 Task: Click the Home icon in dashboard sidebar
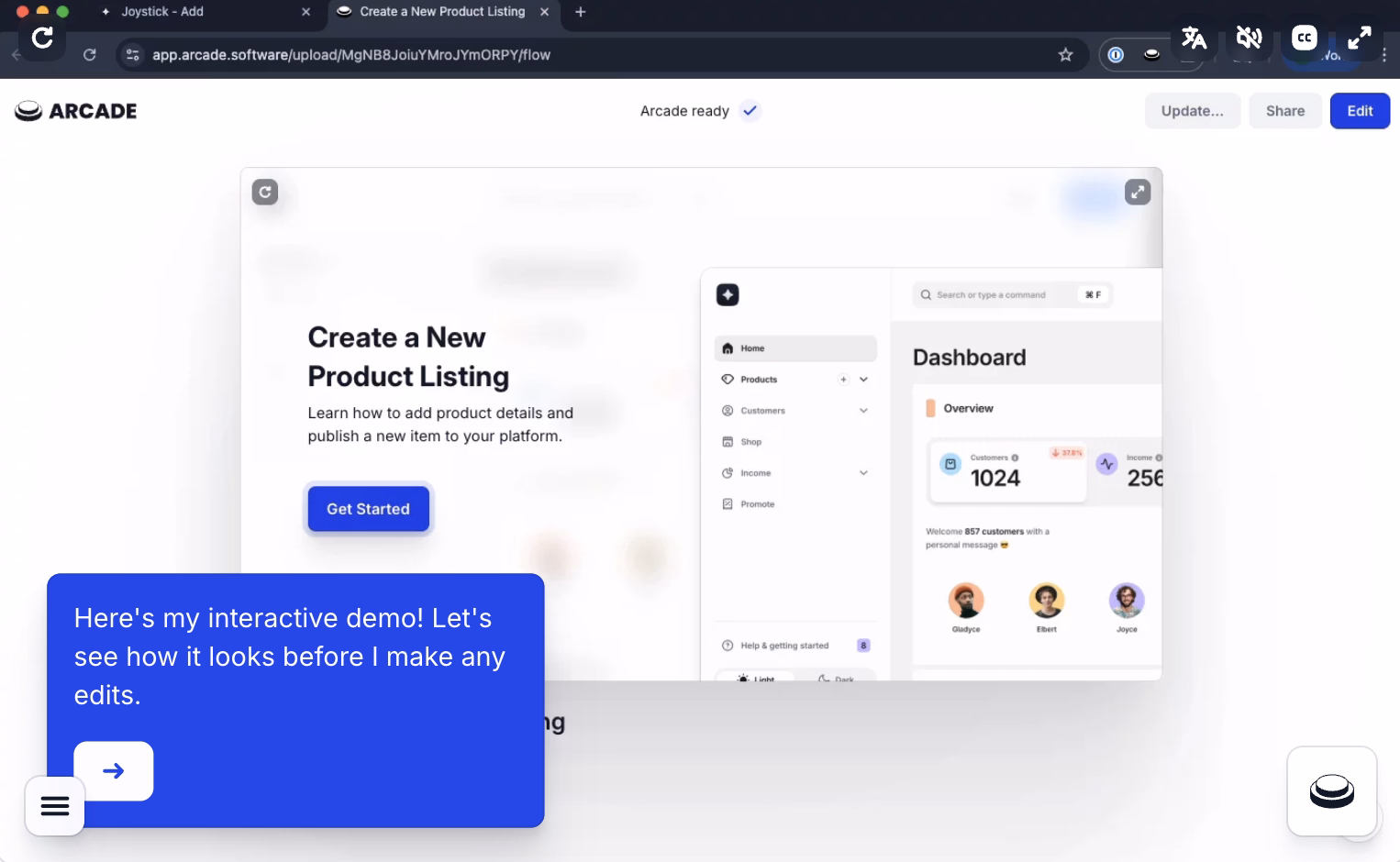728,348
